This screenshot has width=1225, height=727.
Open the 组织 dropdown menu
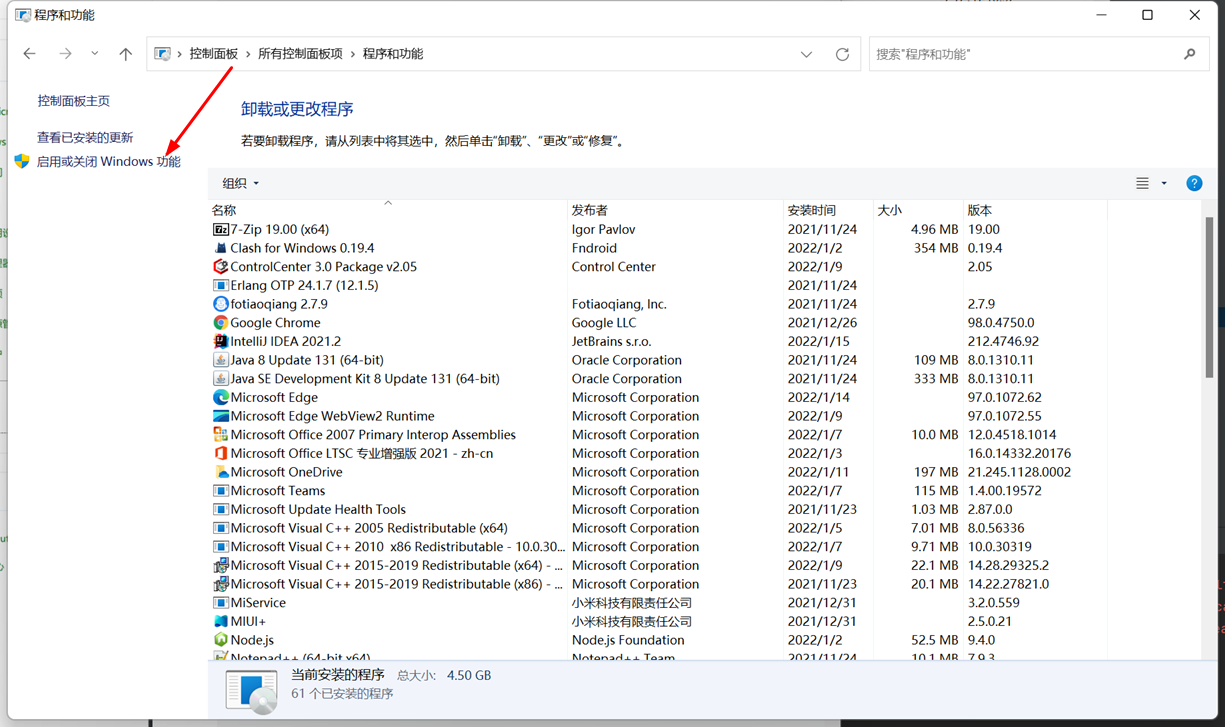point(240,183)
